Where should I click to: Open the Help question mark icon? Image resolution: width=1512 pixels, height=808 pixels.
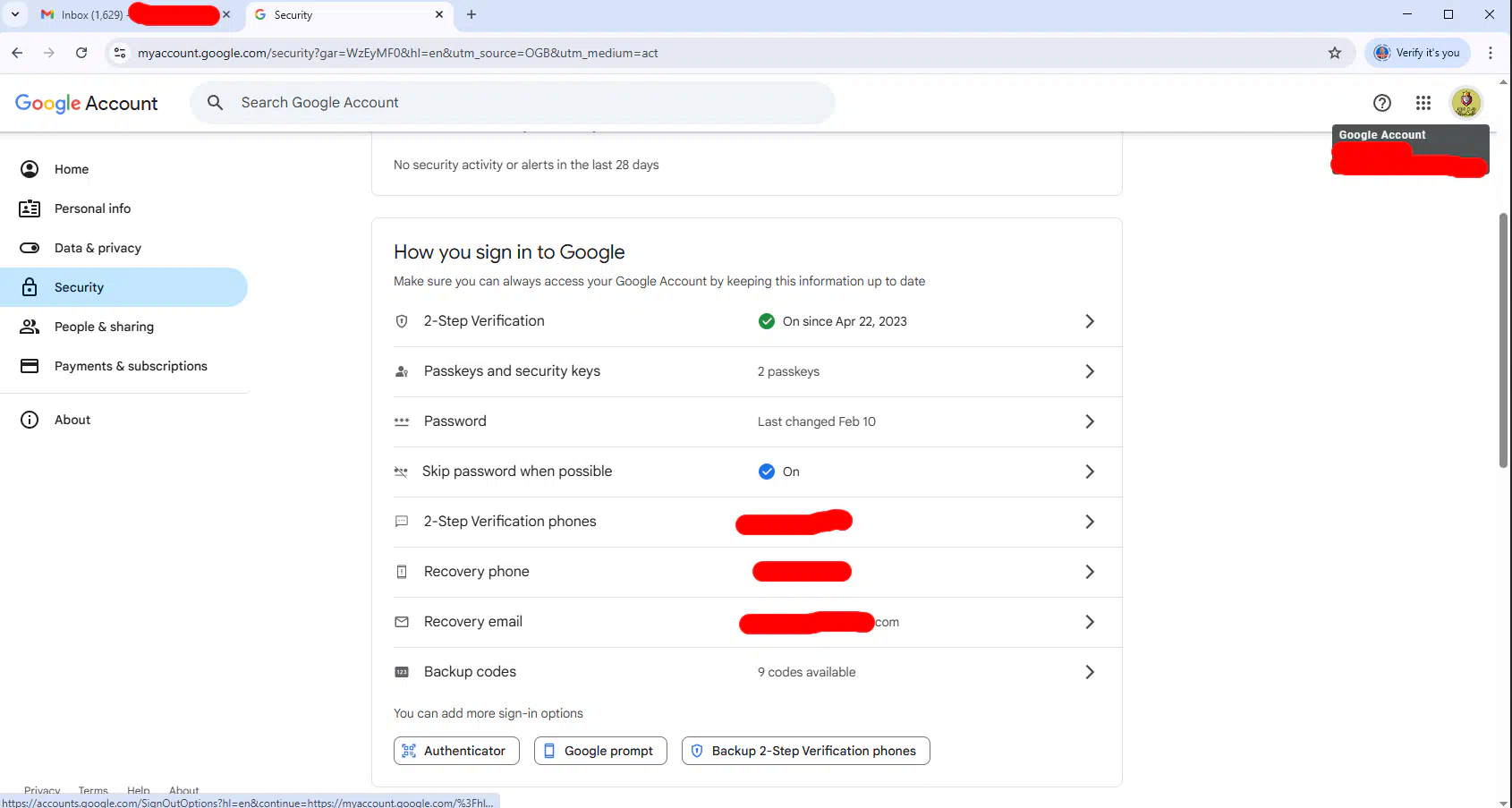tap(1382, 103)
